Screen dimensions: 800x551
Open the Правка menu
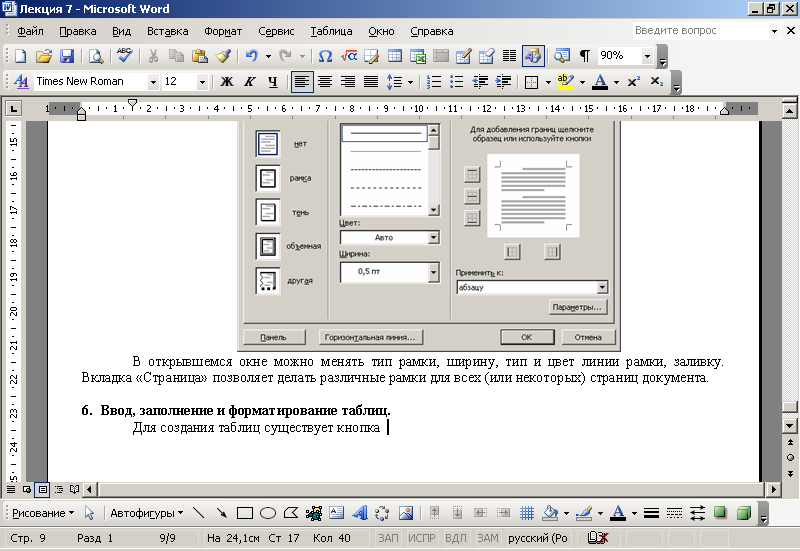78,31
